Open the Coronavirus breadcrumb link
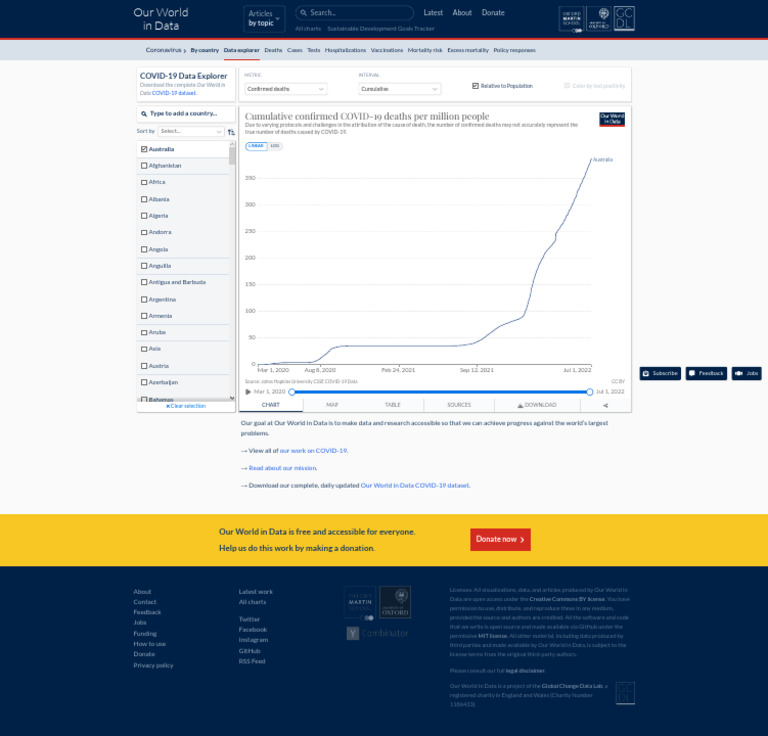This screenshot has width=768, height=736. click(x=164, y=50)
